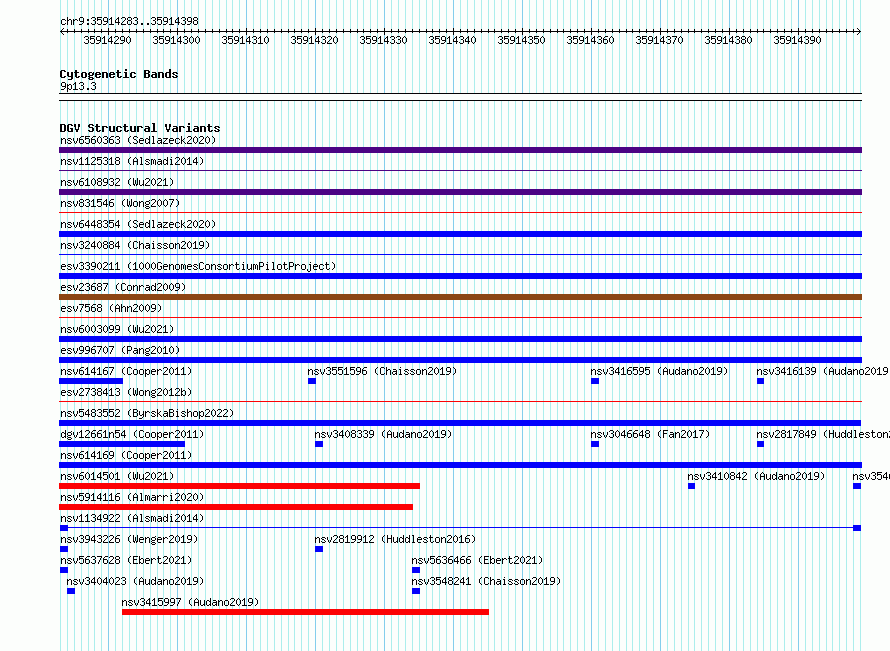Image resolution: width=890 pixels, height=651 pixels.
Task: Select the nsv3415997 (Audano2019) label
Action: click(x=191, y=602)
